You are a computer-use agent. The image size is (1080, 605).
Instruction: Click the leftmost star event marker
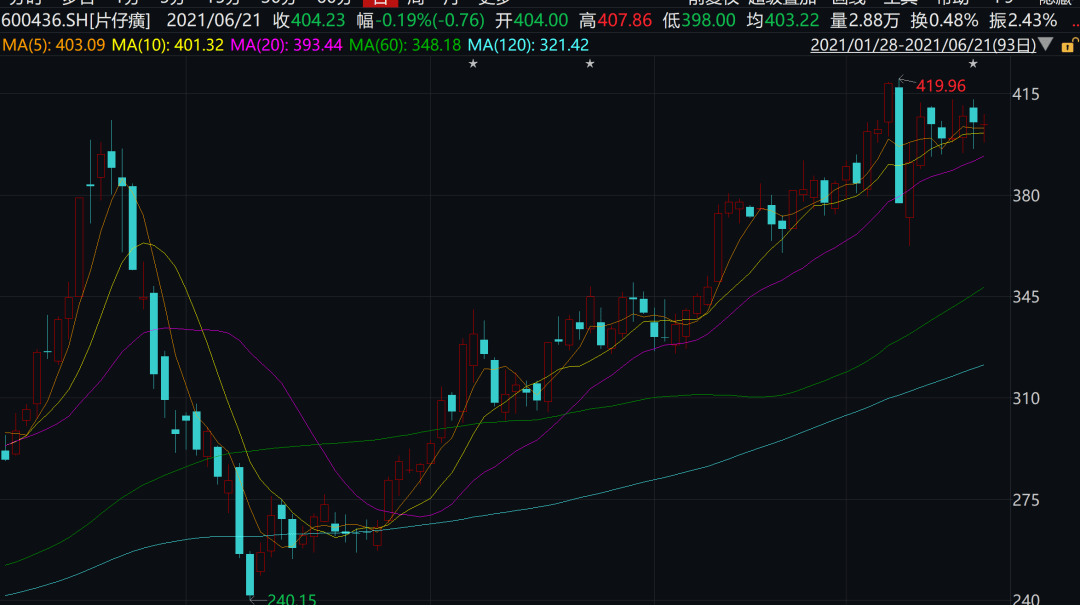[x=473, y=64]
